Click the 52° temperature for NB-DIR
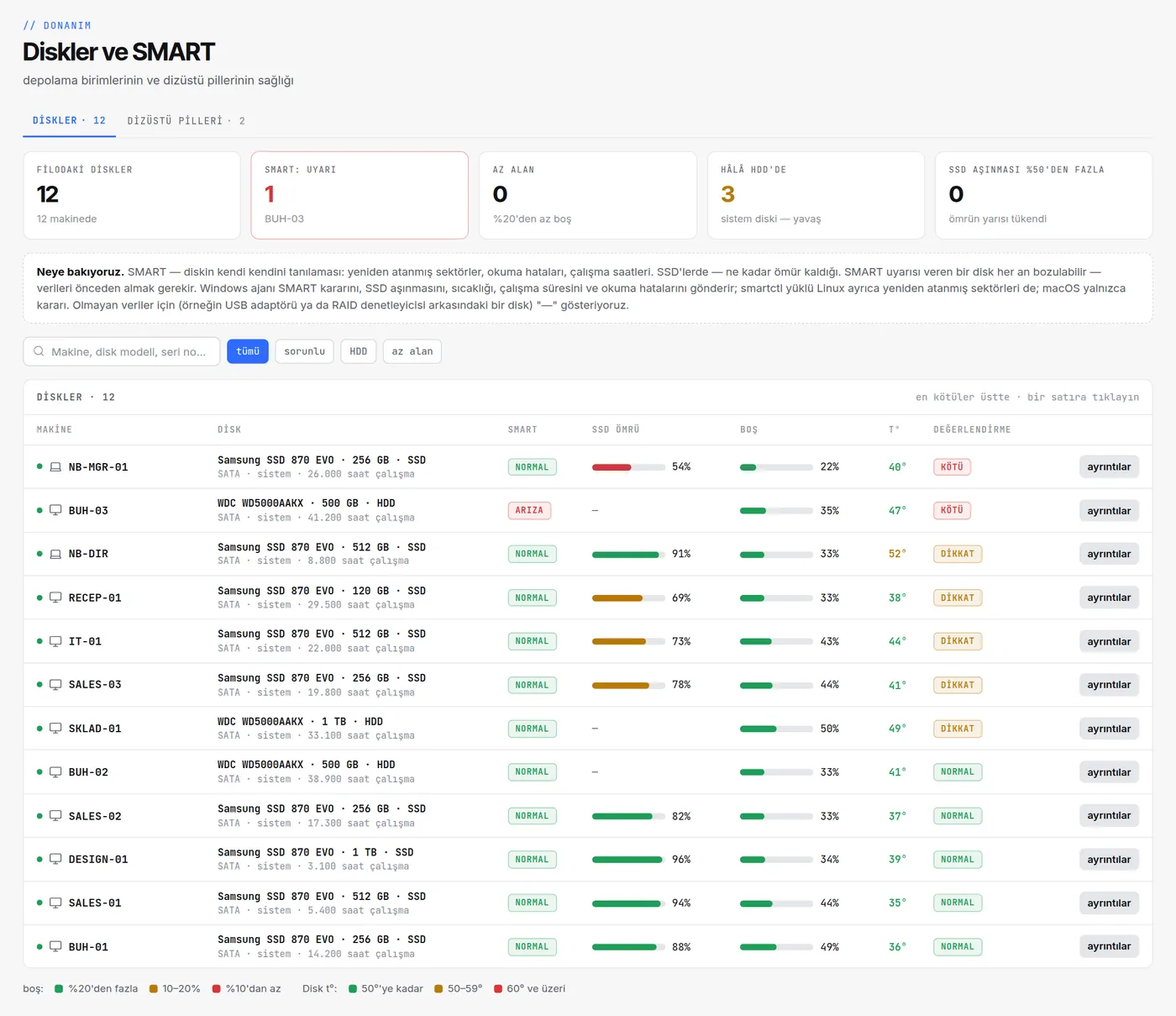 tap(897, 554)
